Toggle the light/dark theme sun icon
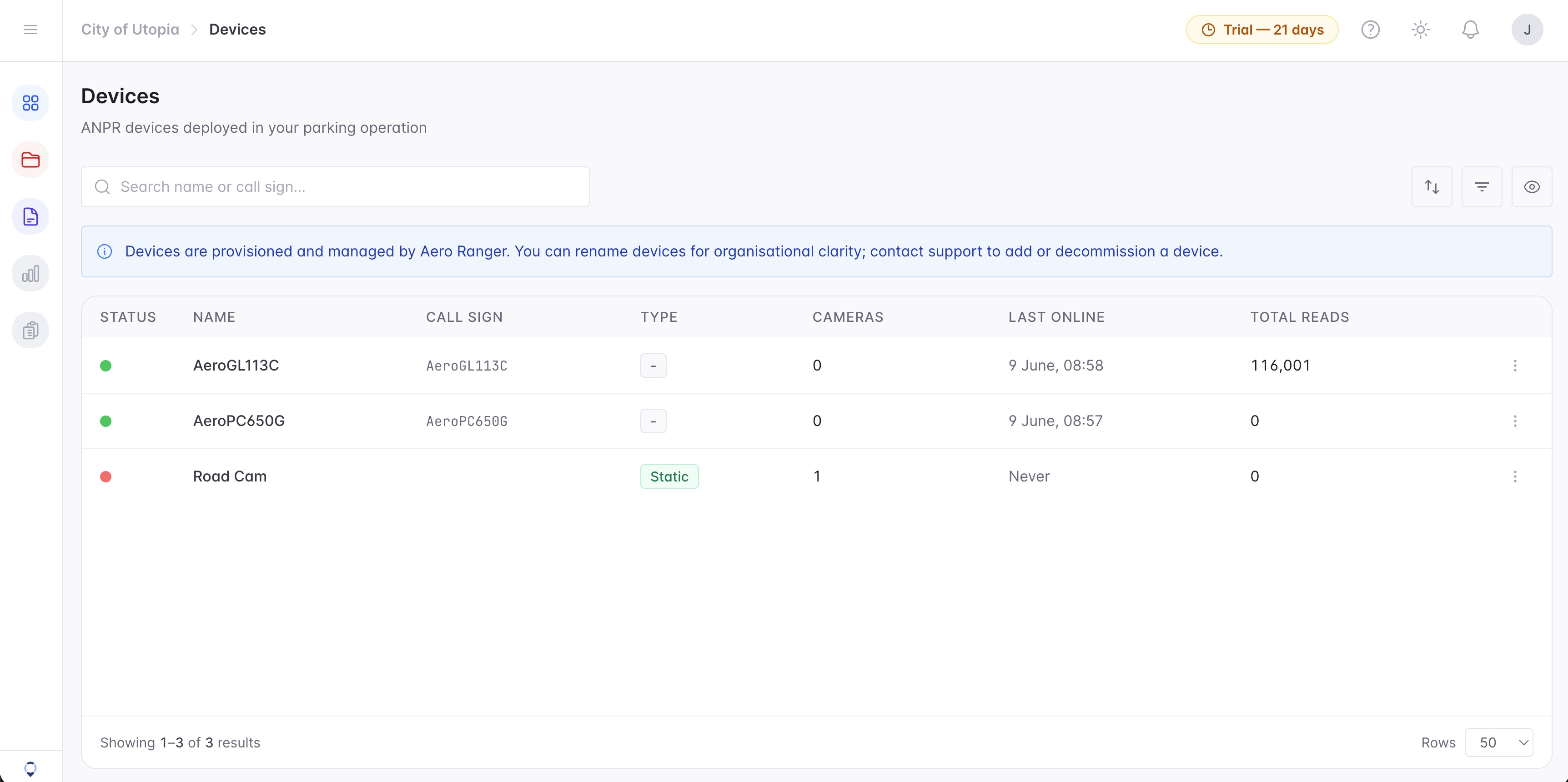Viewport: 1568px width, 782px height. pos(1420,30)
